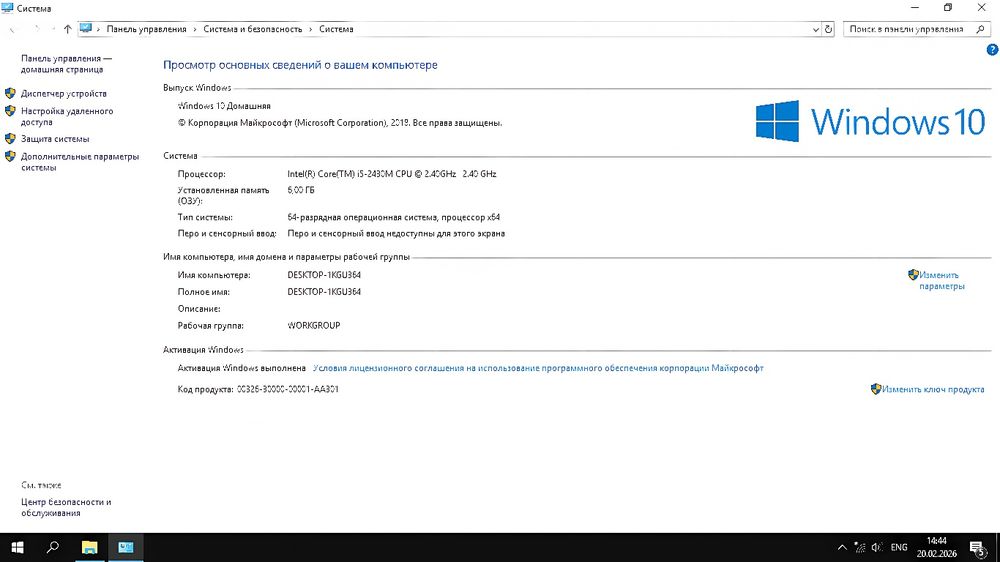Image resolution: width=1000 pixels, height=562 pixels.
Task: Select the Система breadcrumb segment
Action: [336, 29]
